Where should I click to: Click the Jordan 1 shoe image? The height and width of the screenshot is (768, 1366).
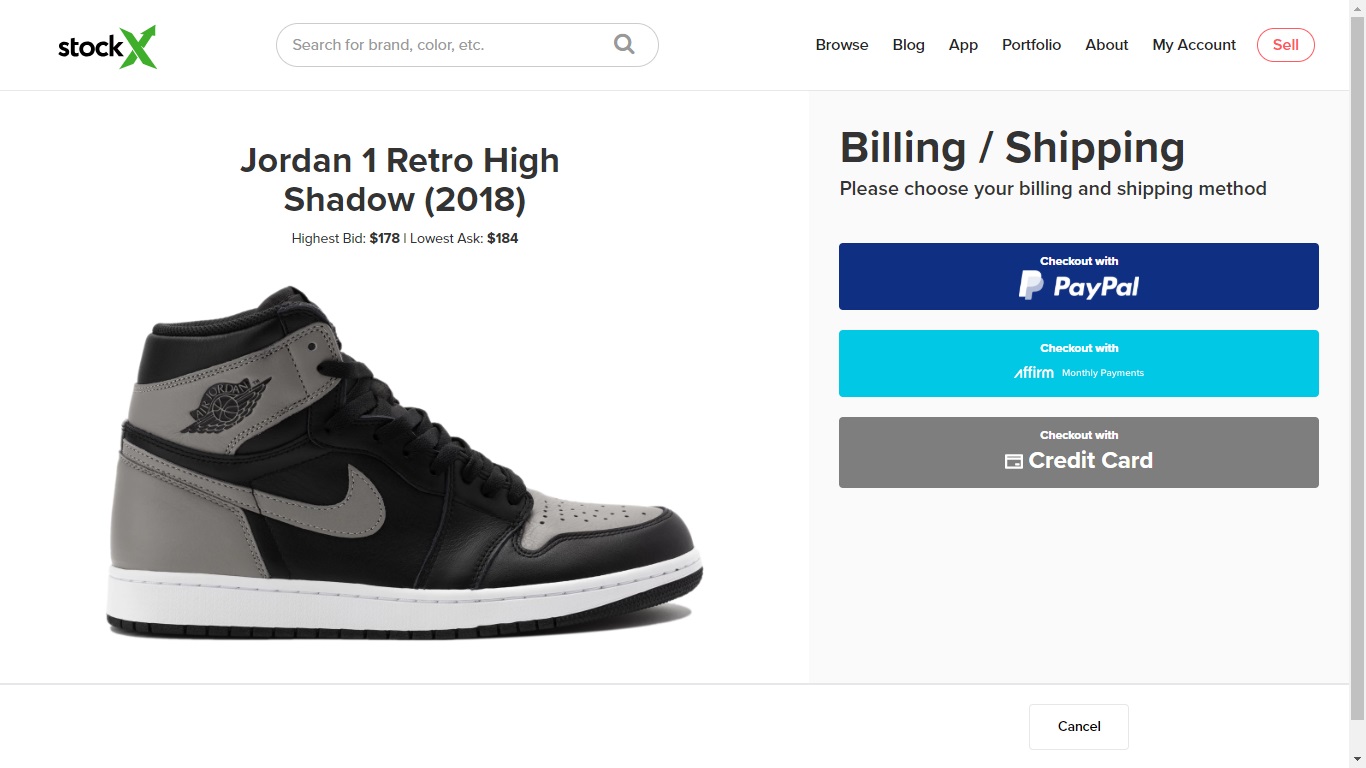pos(404,465)
